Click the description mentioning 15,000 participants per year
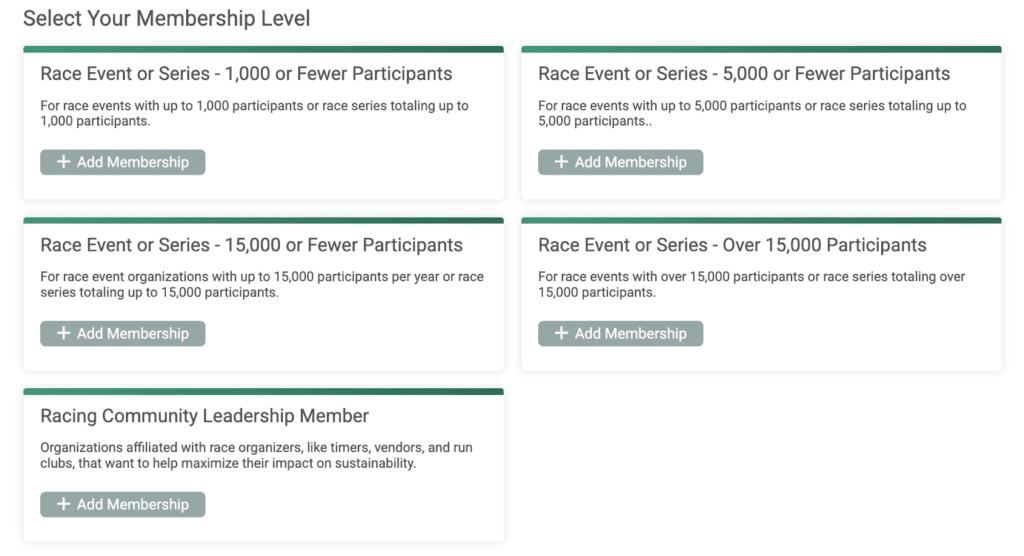1024x556 pixels. (x=261, y=284)
